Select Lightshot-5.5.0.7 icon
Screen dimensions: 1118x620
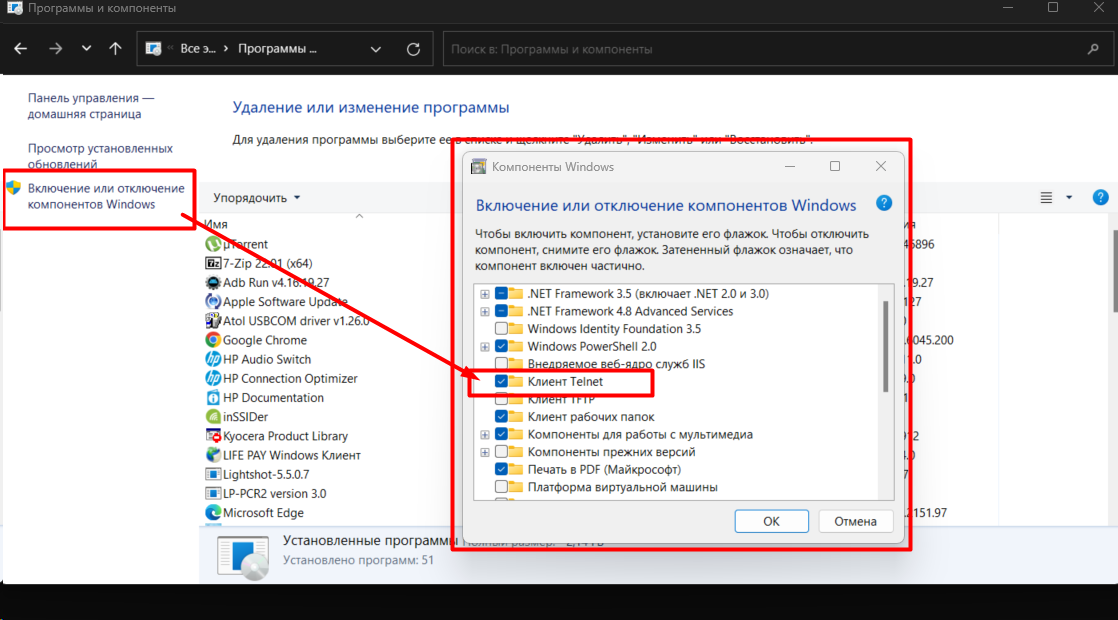click(212, 474)
